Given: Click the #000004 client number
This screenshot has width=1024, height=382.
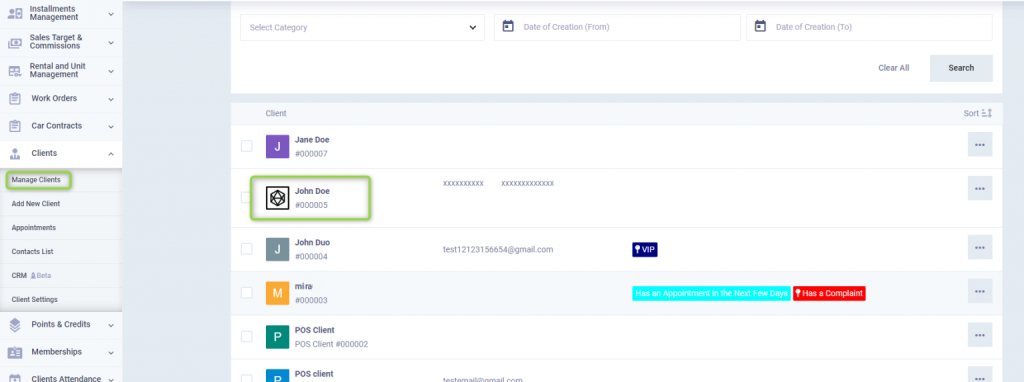Looking at the screenshot, I should (312, 257).
